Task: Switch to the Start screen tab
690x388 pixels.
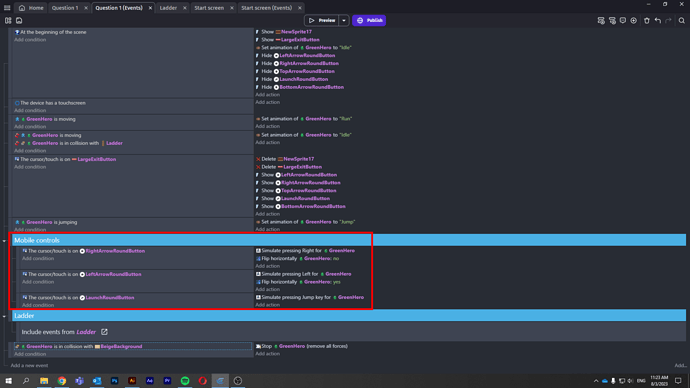Action: click(209, 8)
